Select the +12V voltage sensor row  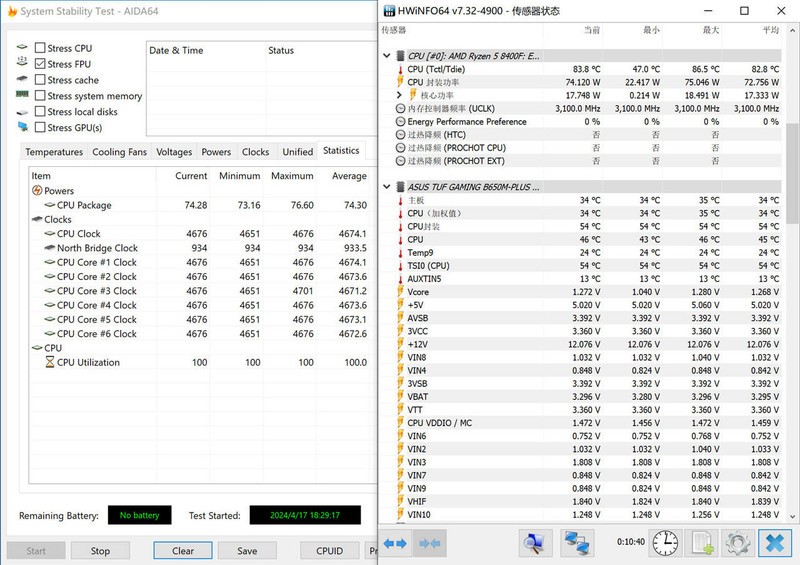pos(588,344)
